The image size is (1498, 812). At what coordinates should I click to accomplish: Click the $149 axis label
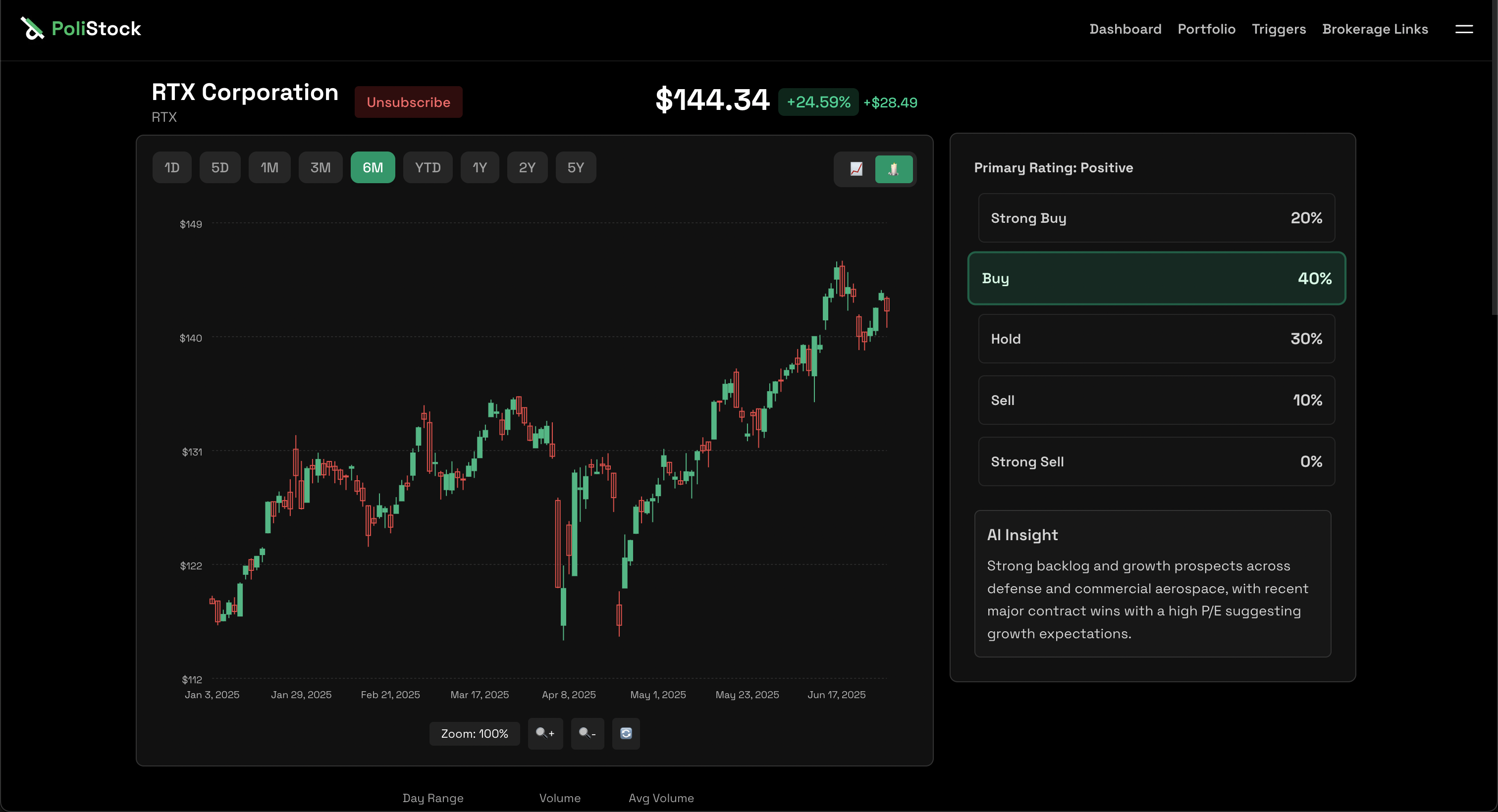coord(191,224)
